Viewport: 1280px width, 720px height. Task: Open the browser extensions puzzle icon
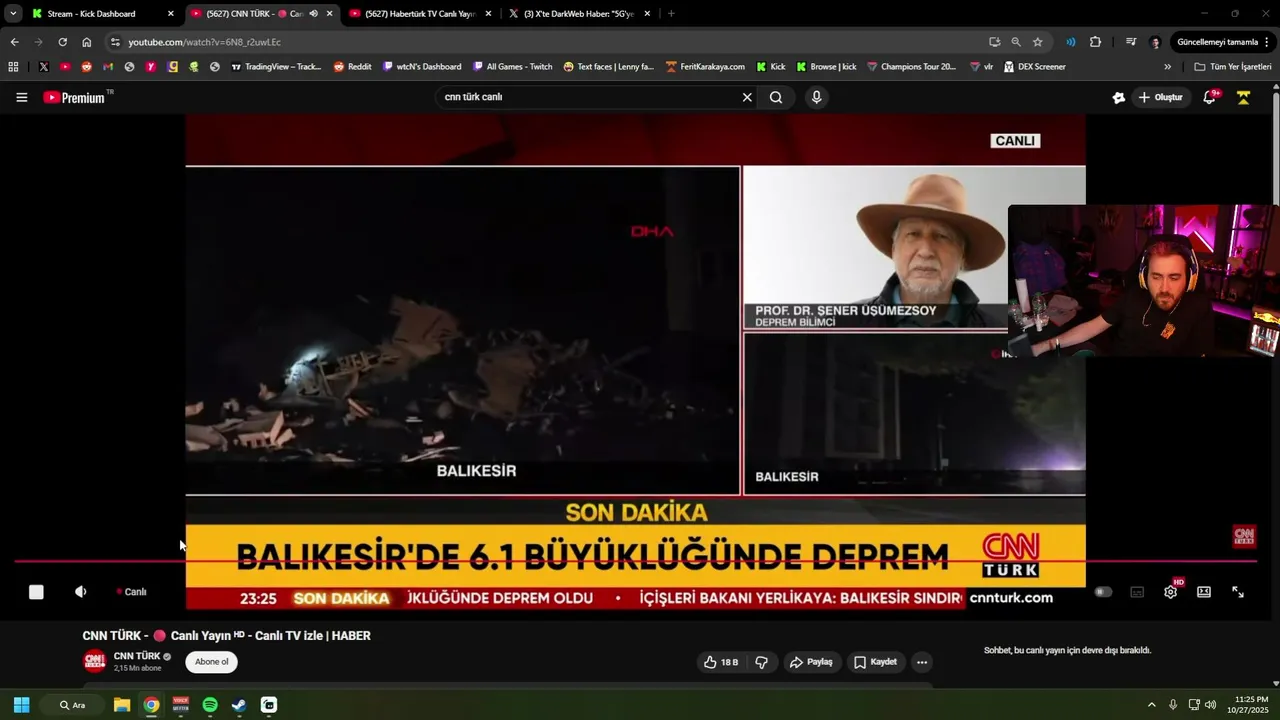click(1095, 42)
